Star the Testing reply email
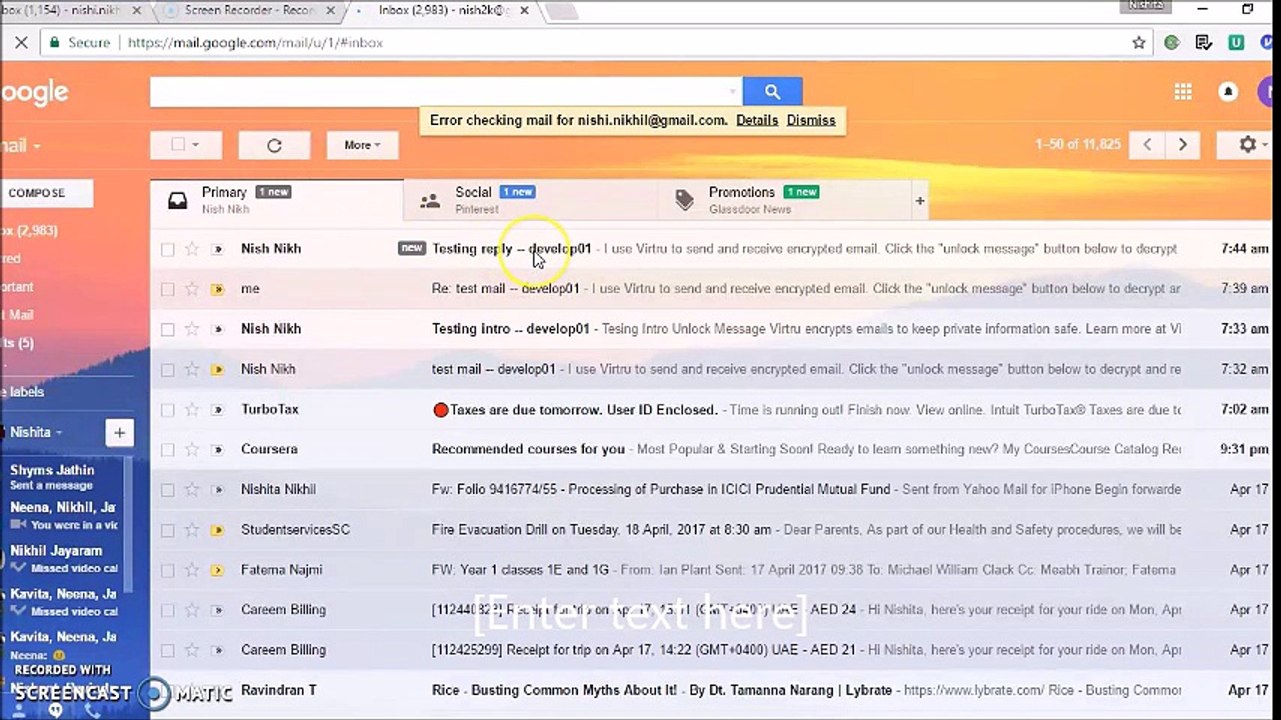The width and height of the screenshot is (1281, 720). pyautogui.click(x=192, y=249)
